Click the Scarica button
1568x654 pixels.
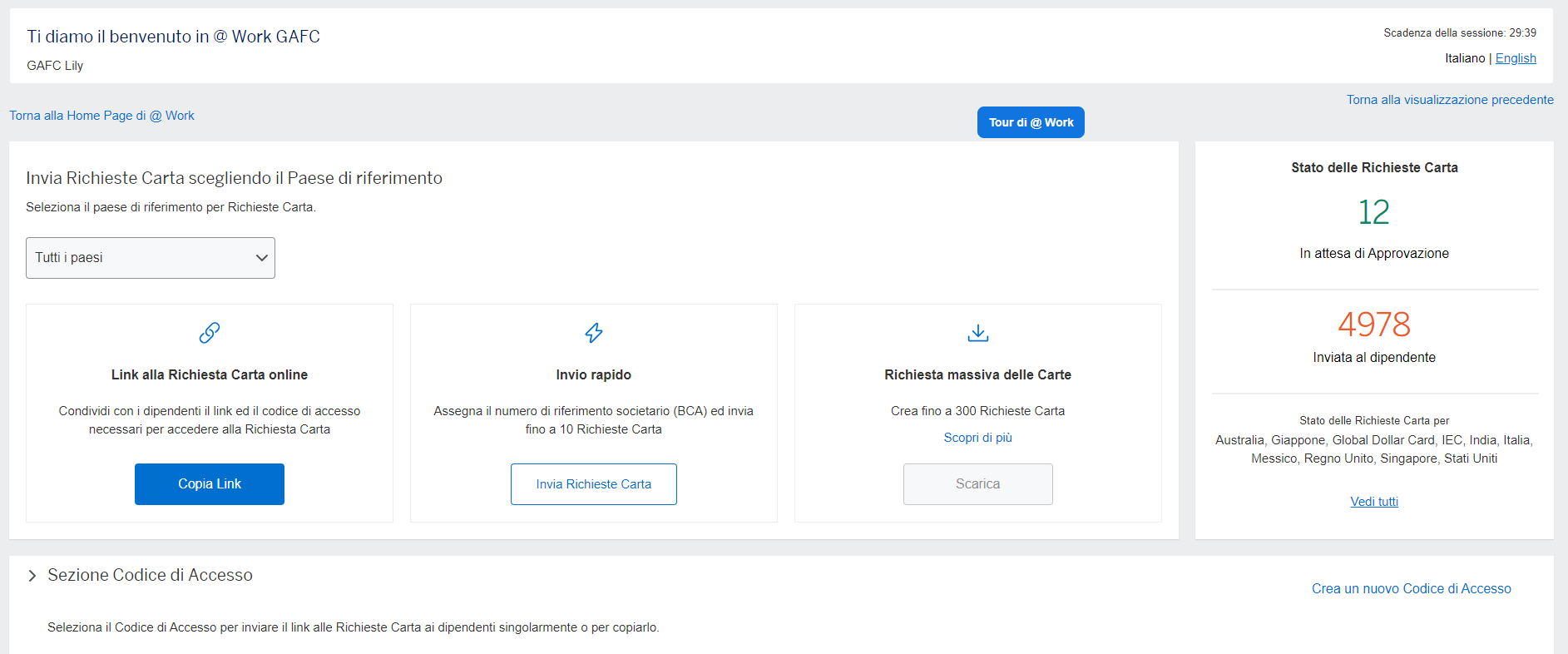click(x=978, y=484)
